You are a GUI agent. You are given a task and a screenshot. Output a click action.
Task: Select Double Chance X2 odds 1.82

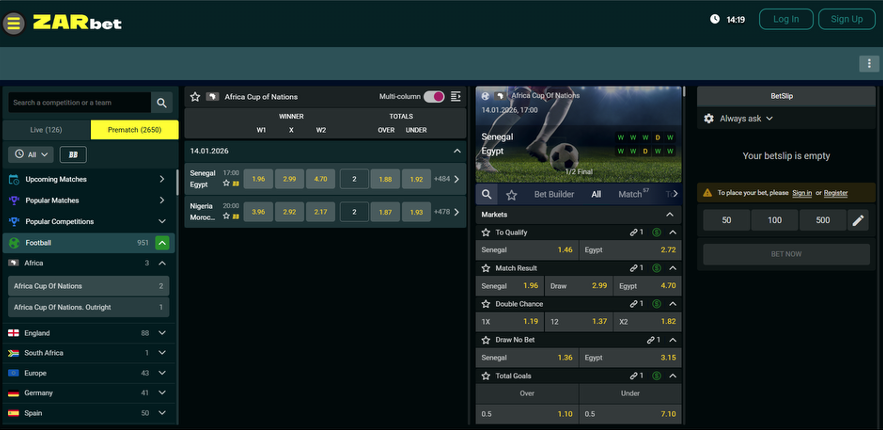tap(647, 321)
